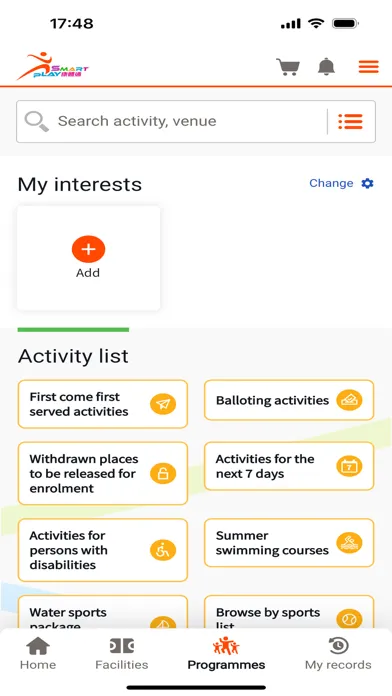Open Balloting activities

click(x=289, y=400)
